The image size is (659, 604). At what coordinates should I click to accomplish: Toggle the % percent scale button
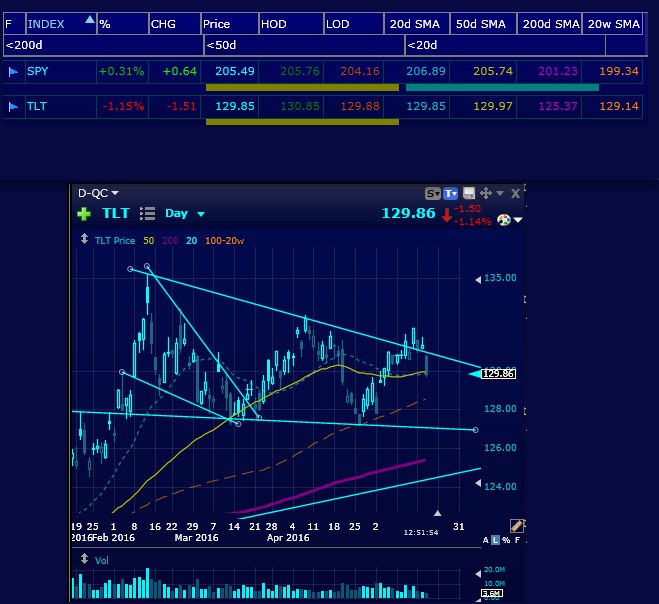pos(506,540)
